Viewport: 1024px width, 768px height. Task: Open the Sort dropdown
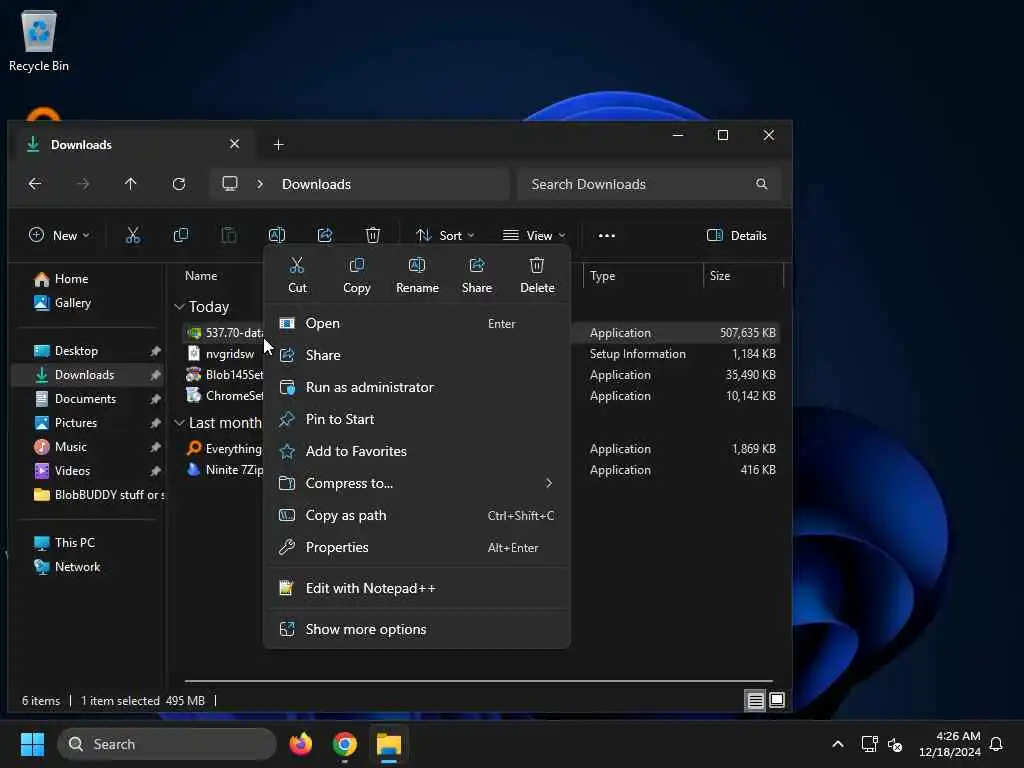tap(445, 236)
